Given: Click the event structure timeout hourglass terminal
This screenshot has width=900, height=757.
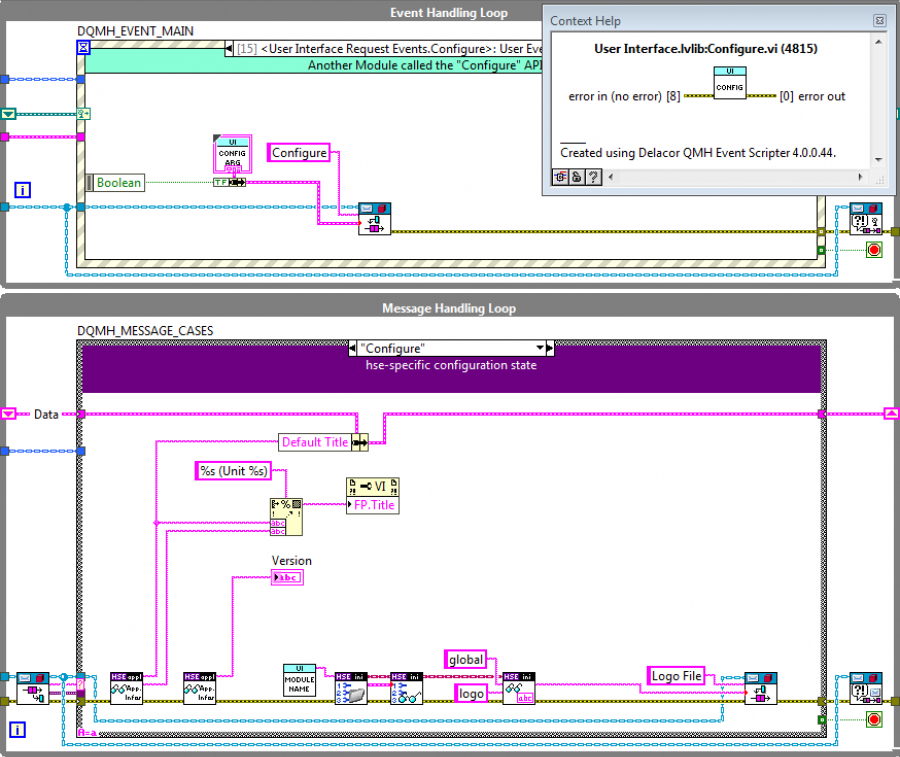Looking at the screenshot, I should tap(83, 48).
